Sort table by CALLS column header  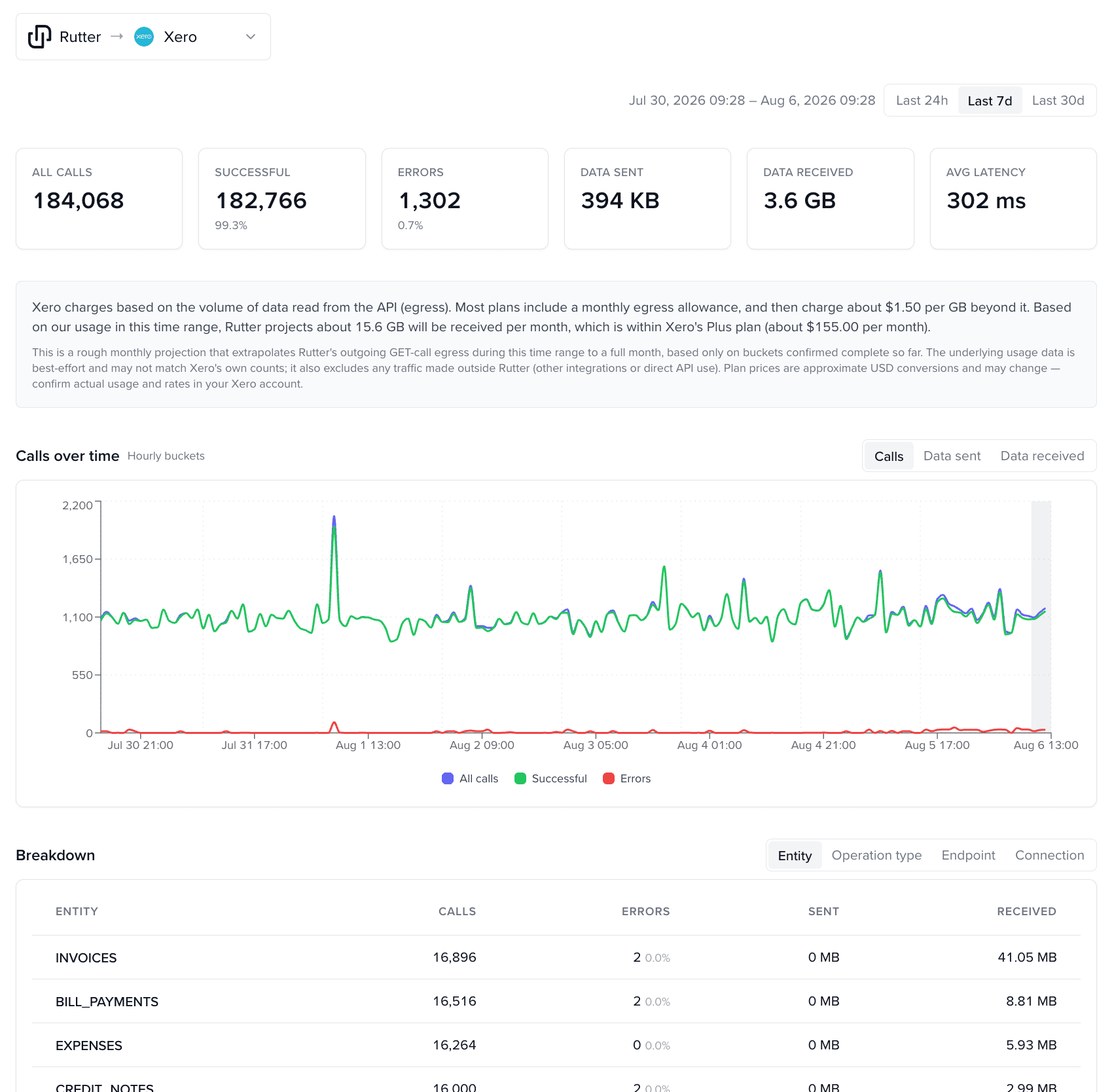click(x=457, y=911)
